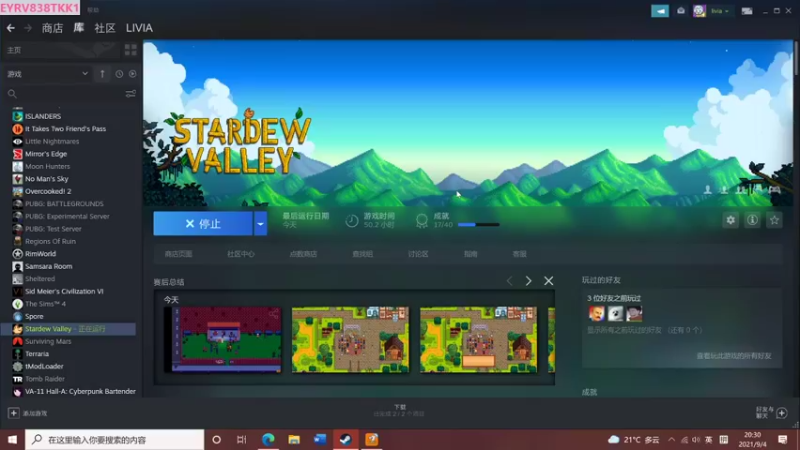Click the Terraria game icon
The image size is (800, 450).
pos(17,354)
